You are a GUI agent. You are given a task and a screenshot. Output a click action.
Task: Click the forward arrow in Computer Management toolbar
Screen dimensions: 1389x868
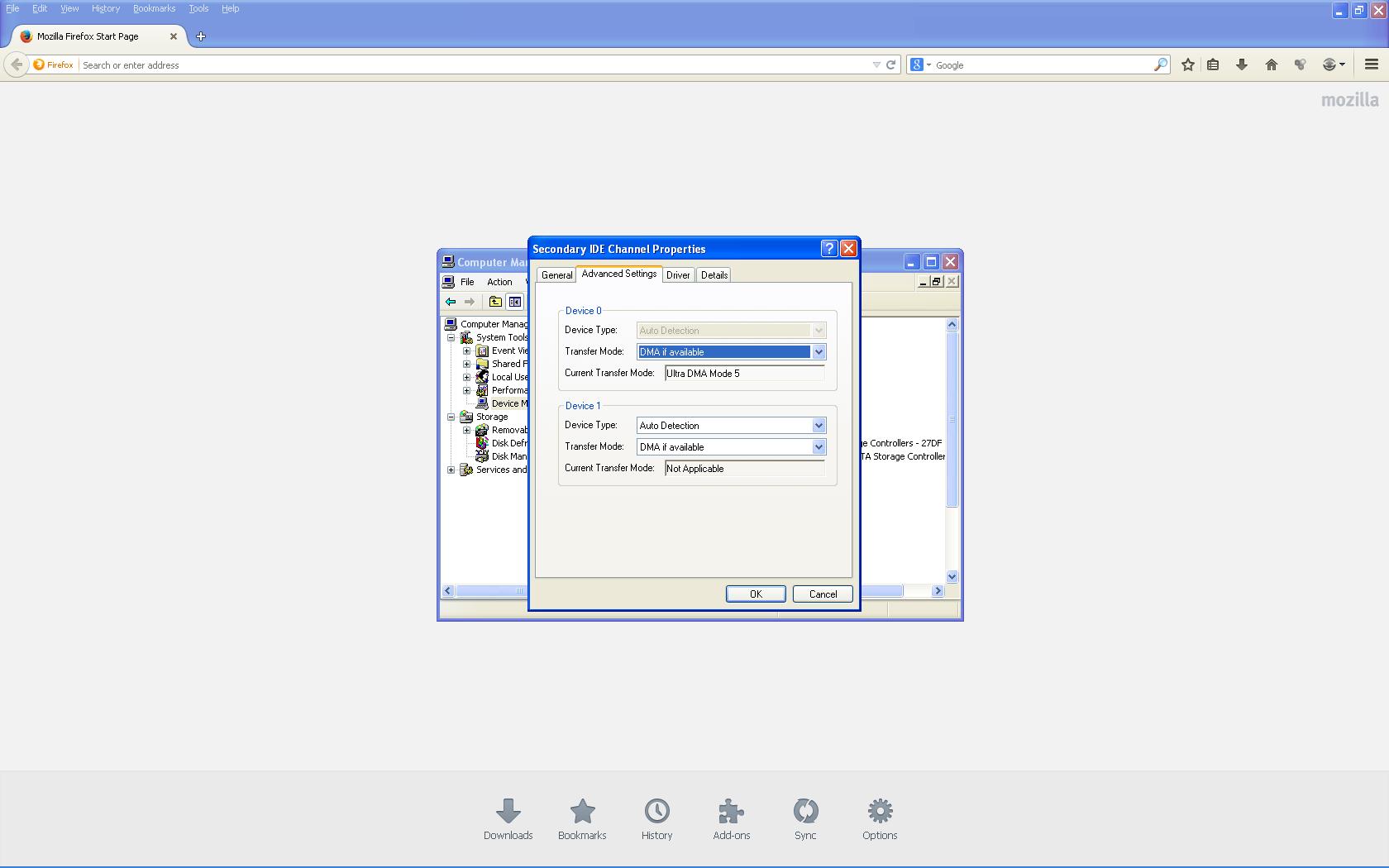[x=470, y=302]
